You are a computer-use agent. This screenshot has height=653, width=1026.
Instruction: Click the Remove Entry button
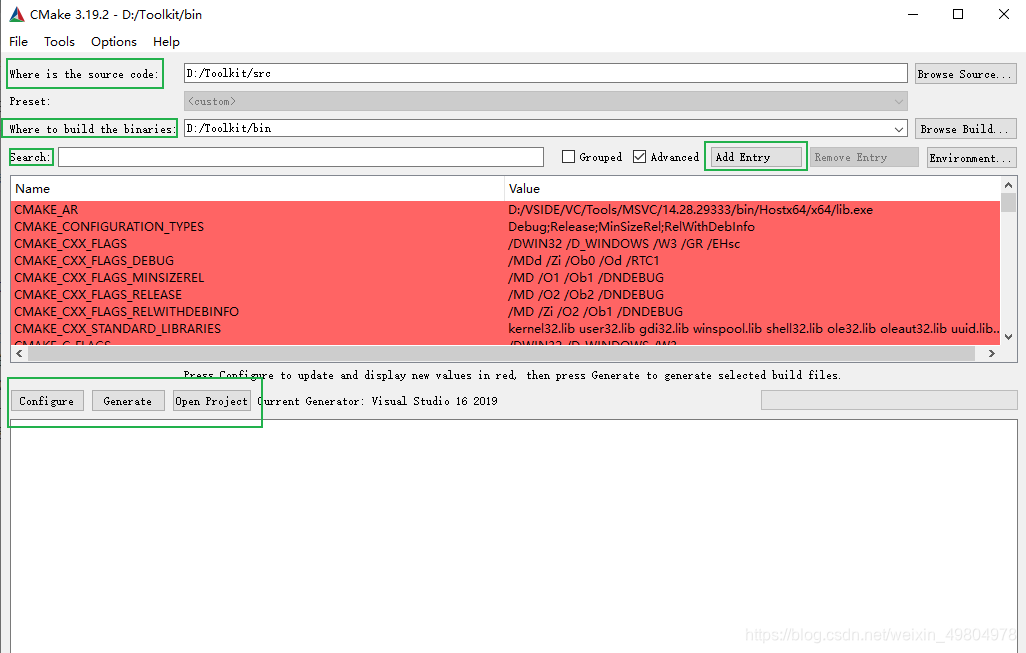tap(864, 157)
